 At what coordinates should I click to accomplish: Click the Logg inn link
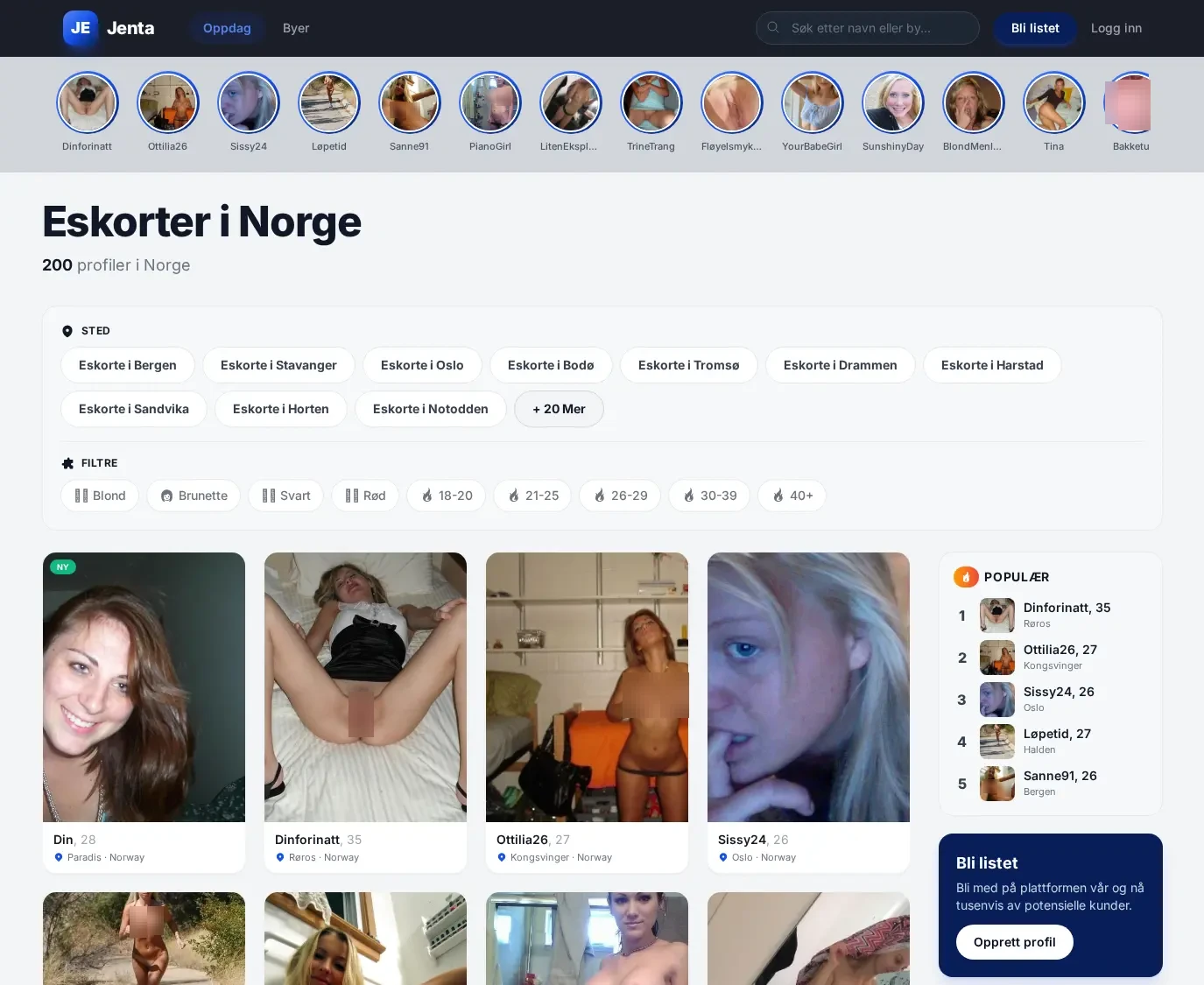point(1116,28)
